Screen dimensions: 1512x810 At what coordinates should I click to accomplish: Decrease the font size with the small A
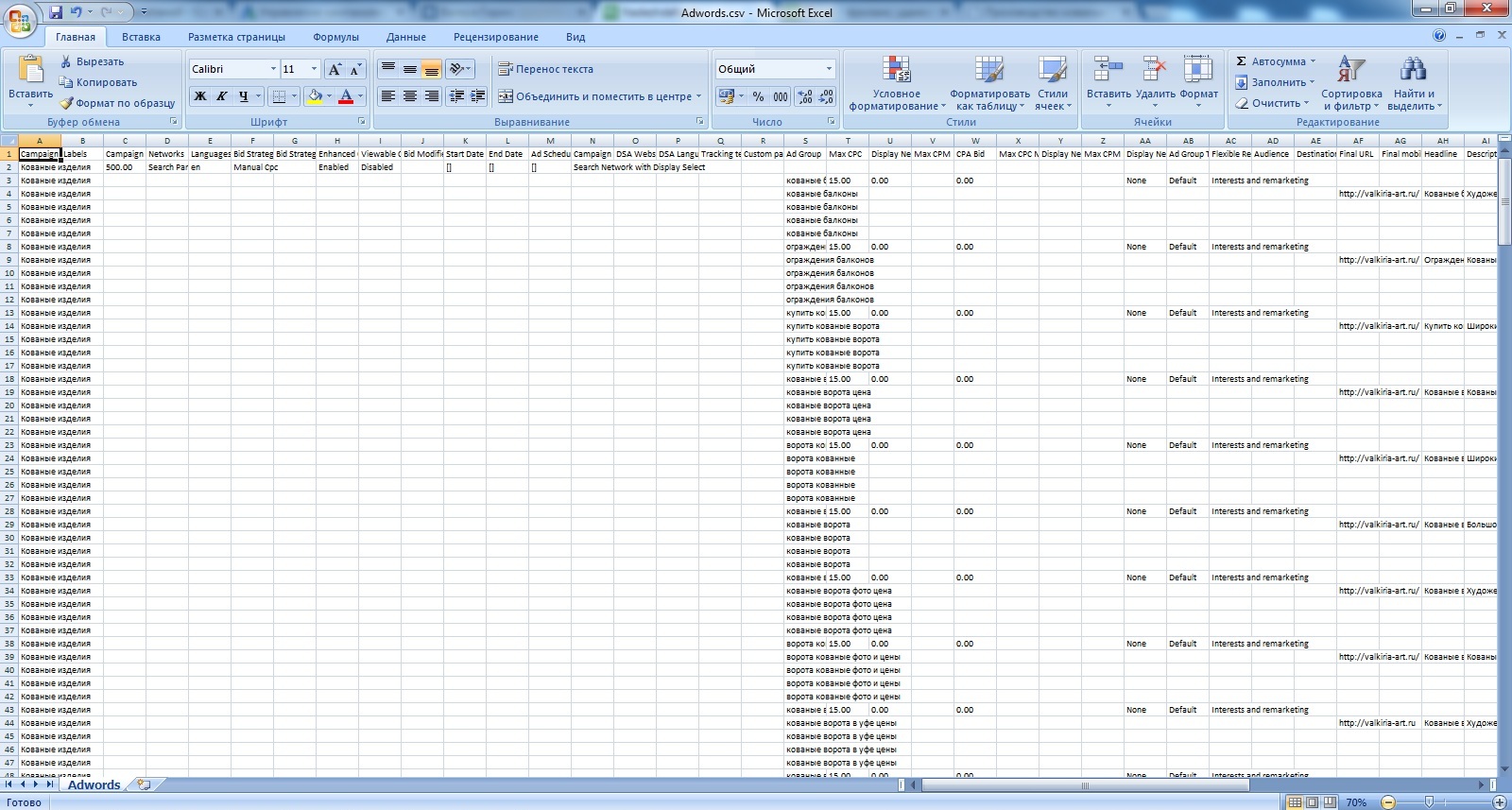[355, 69]
